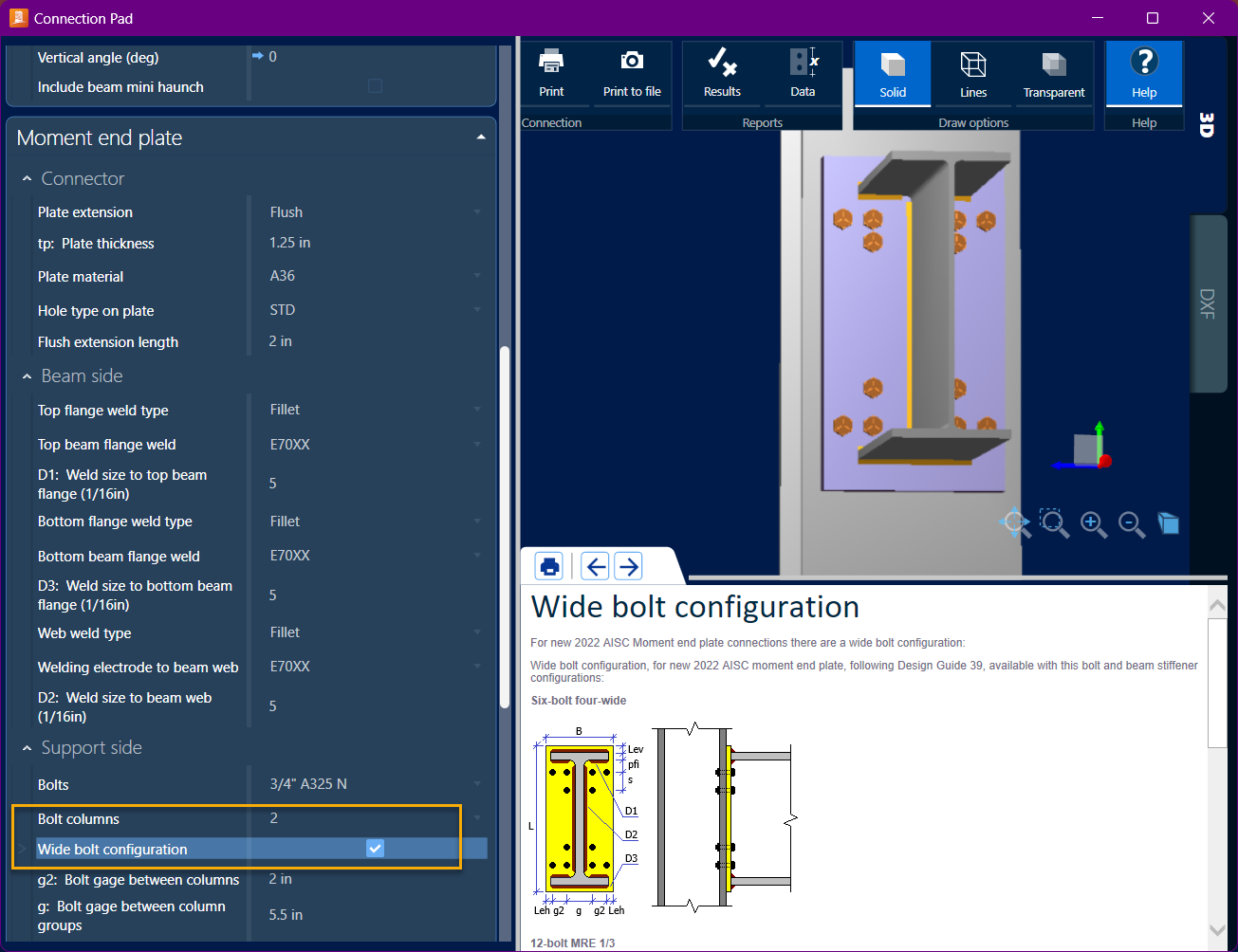Viewport: 1238px width, 952px height.
Task: Activate the zoom window magnifier tool
Action: point(1054,522)
